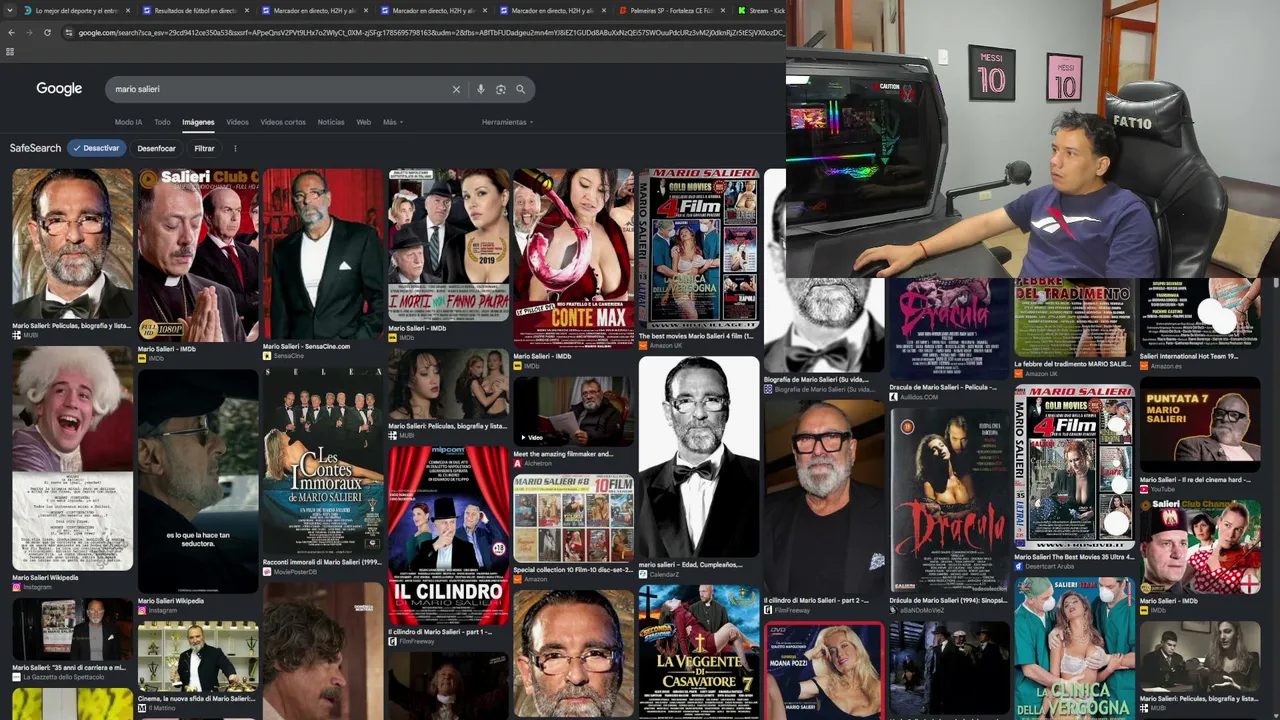Switch to 'Modo IA' search tab
Screen dimensions: 1280x720
pos(128,122)
